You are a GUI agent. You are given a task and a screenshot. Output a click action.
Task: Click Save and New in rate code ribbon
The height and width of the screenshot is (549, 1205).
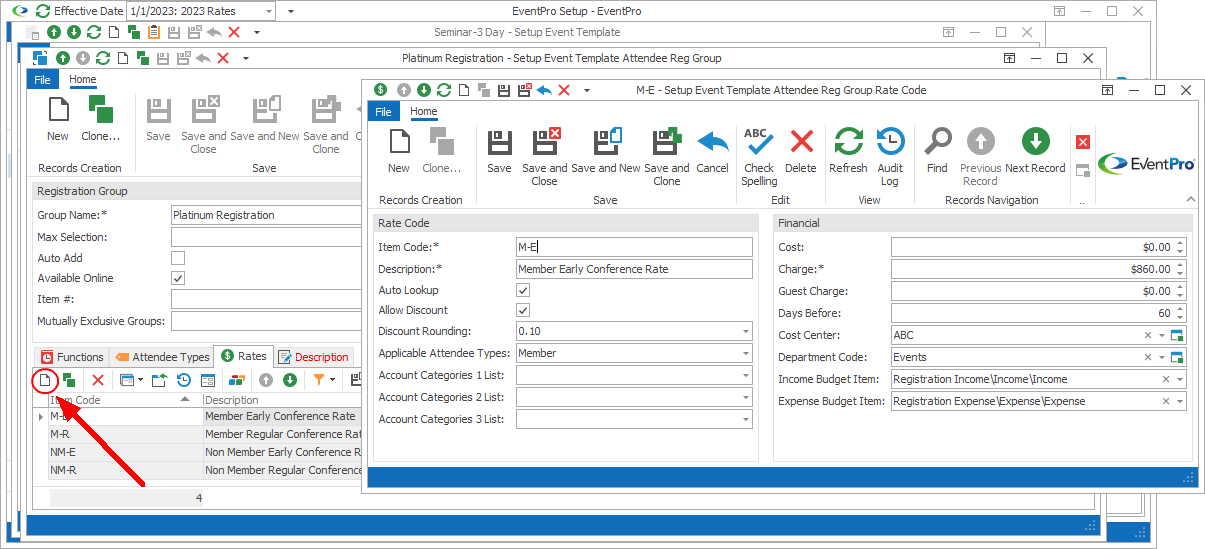(x=606, y=150)
